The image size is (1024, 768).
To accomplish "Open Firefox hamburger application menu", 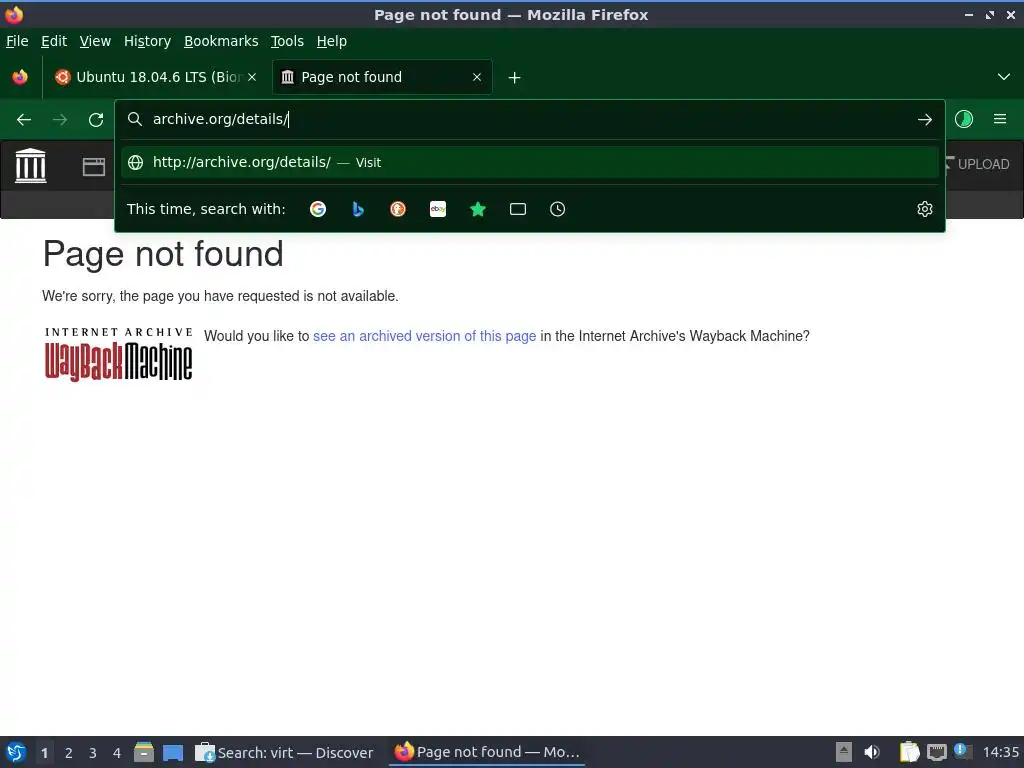I will (x=1000, y=119).
